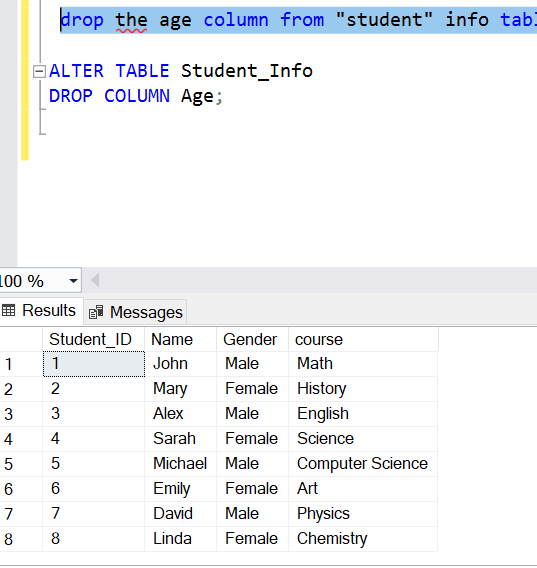This screenshot has width=537, height=568.
Task: Select the Student_ID column header
Action: 93,339
